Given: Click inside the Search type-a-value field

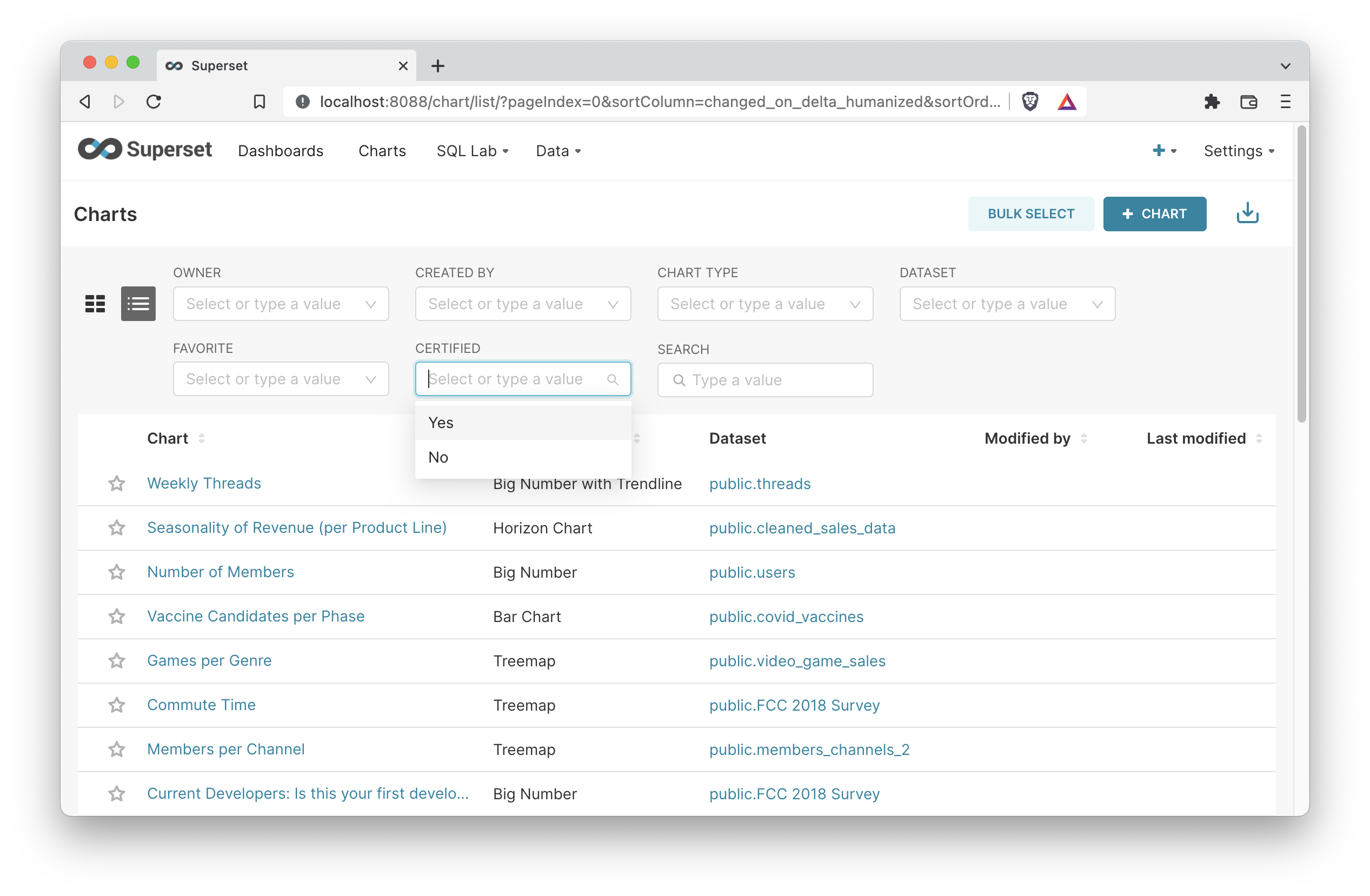Looking at the screenshot, I should pos(765,379).
